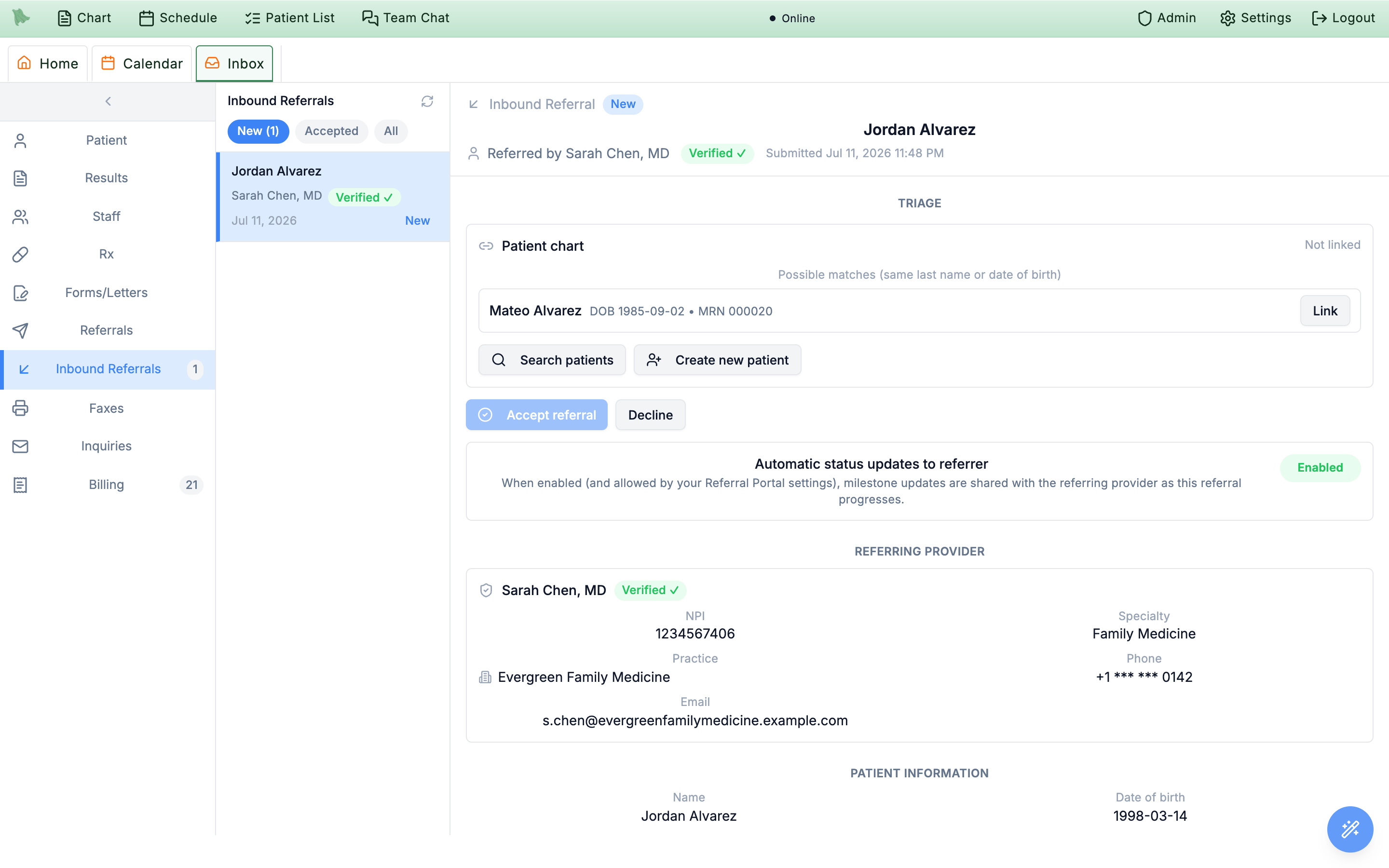The image size is (1389, 868).
Task: Filter referrals by New (1)
Action: [259, 132]
